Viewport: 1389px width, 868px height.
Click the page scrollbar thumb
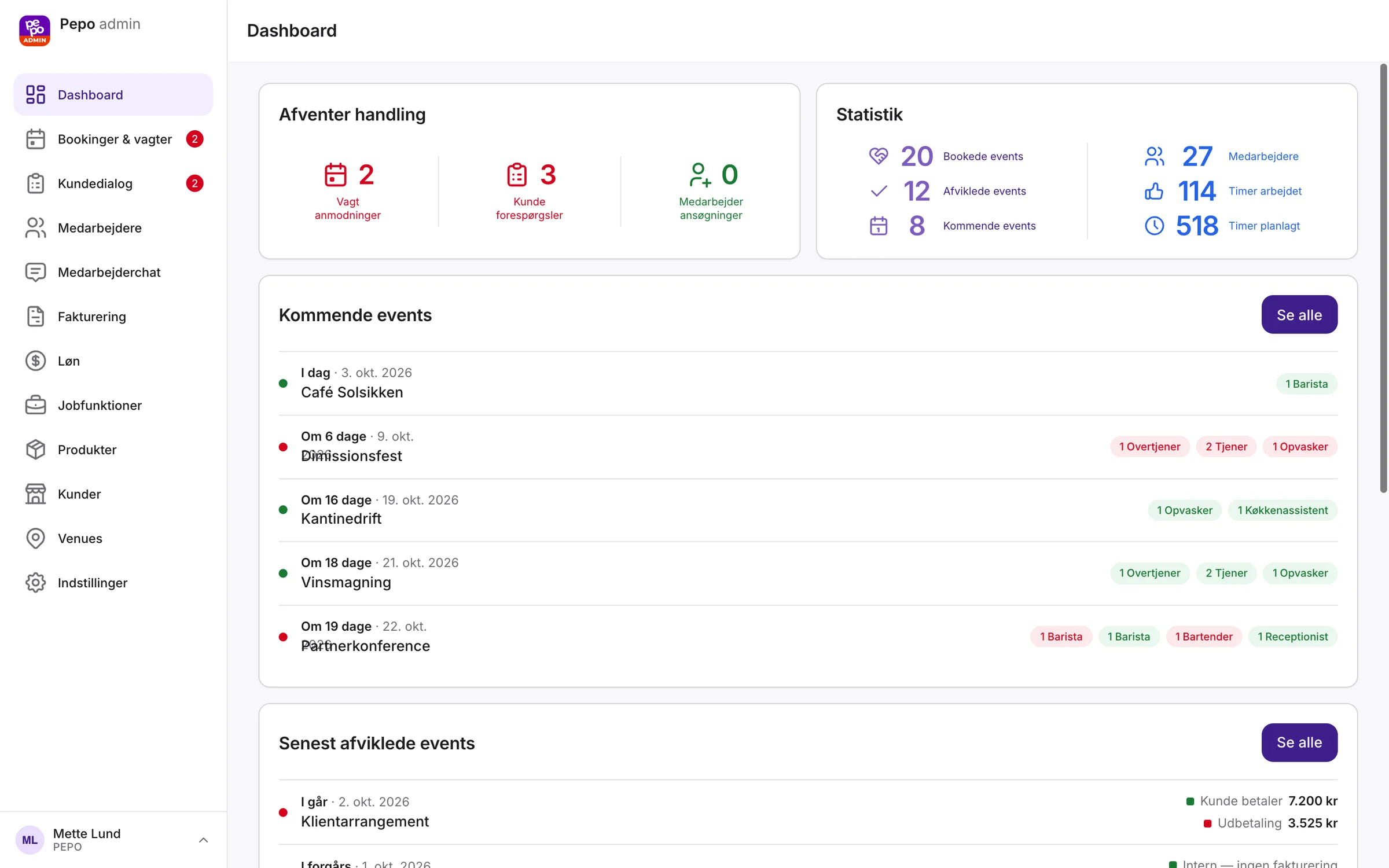coord(1383,278)
